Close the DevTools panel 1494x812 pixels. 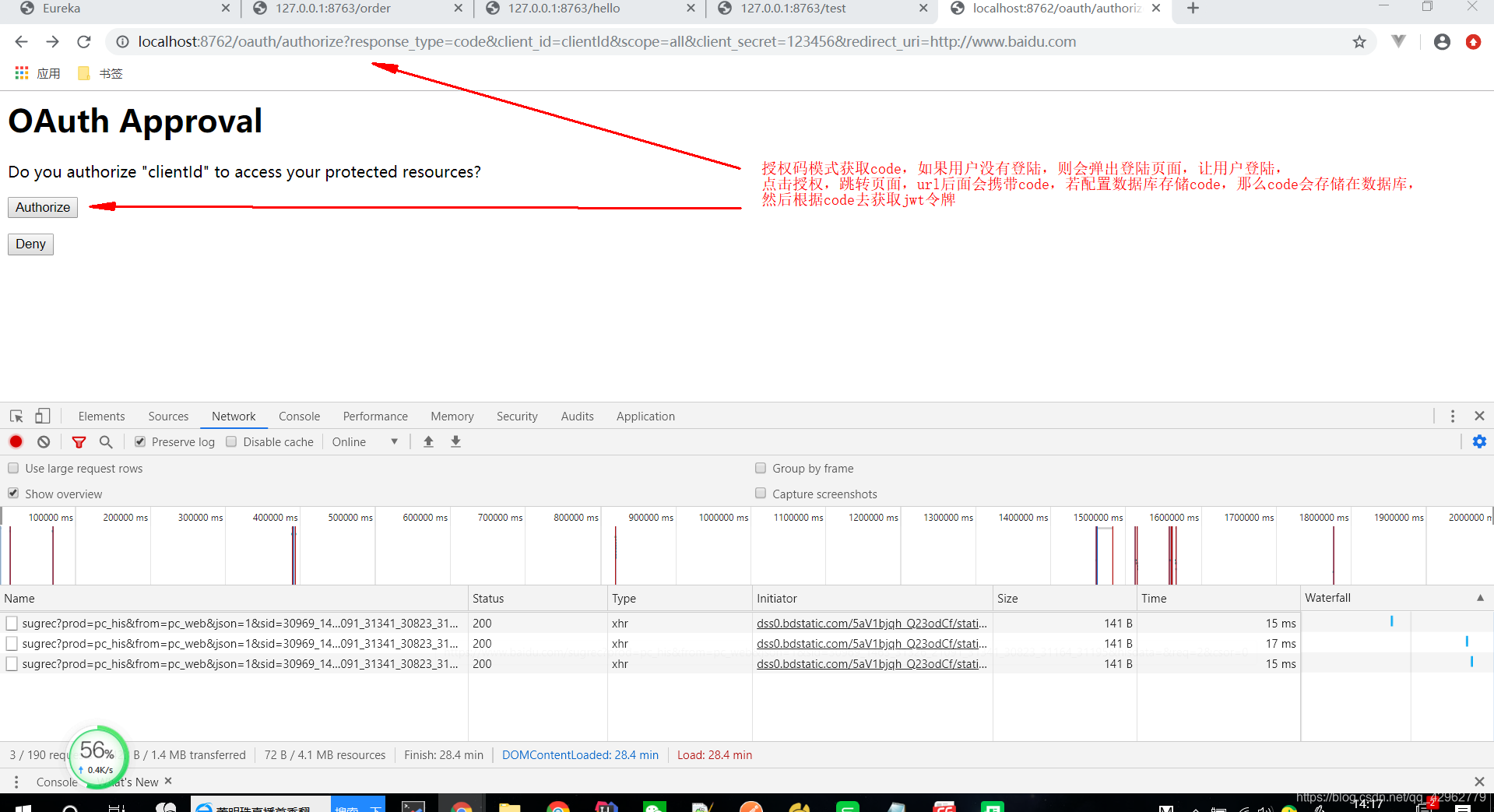point(1479,417)
